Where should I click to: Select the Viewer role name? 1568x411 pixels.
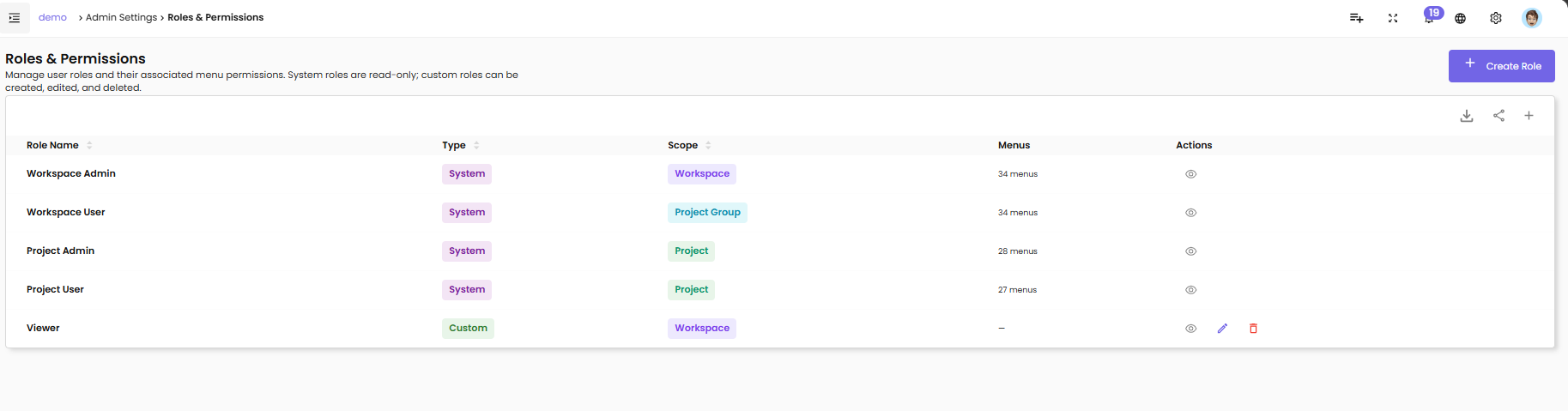43,328
